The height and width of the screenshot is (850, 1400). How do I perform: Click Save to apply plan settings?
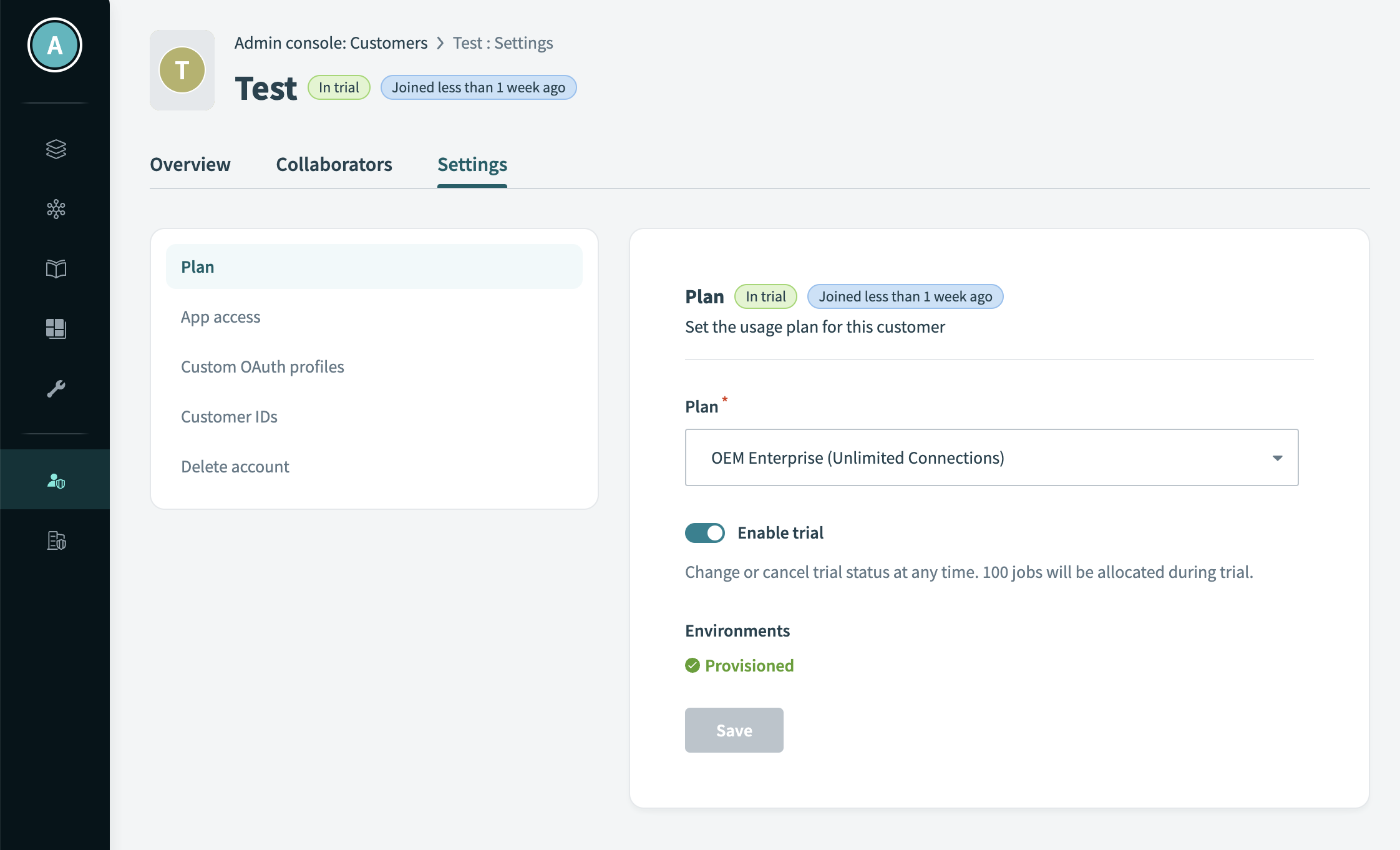click(x=734, y=730)
